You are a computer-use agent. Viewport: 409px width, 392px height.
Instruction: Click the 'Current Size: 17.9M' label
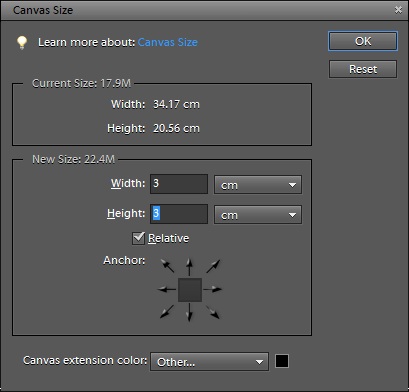(x=81, y=83)
